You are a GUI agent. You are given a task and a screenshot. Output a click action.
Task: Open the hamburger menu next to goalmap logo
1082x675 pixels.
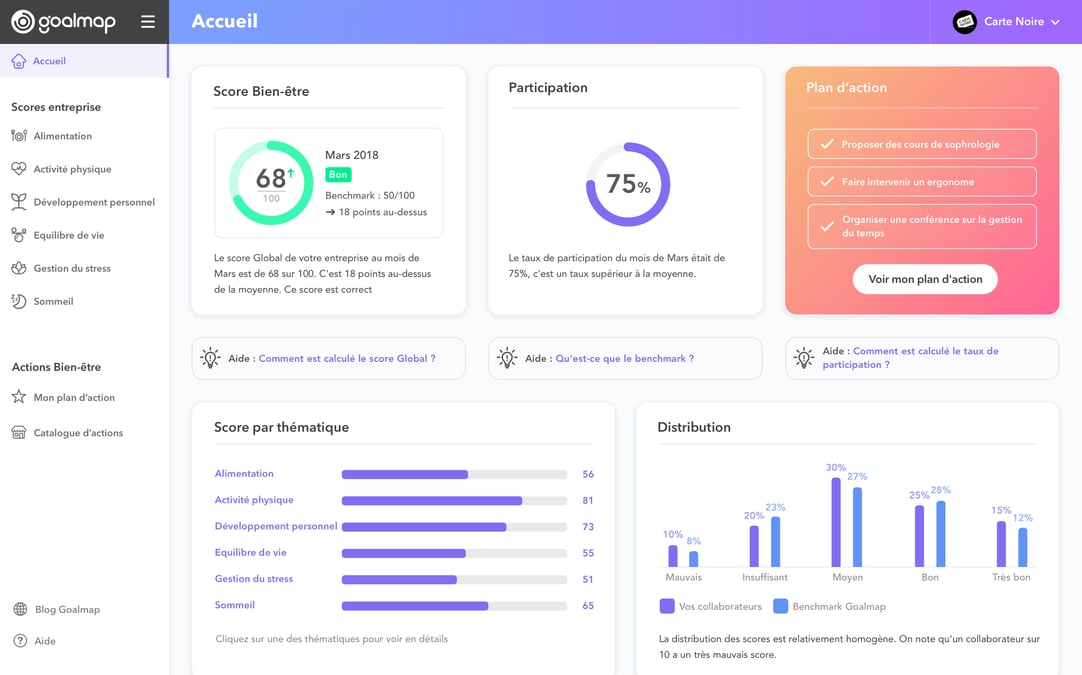[x=148, y=22]
